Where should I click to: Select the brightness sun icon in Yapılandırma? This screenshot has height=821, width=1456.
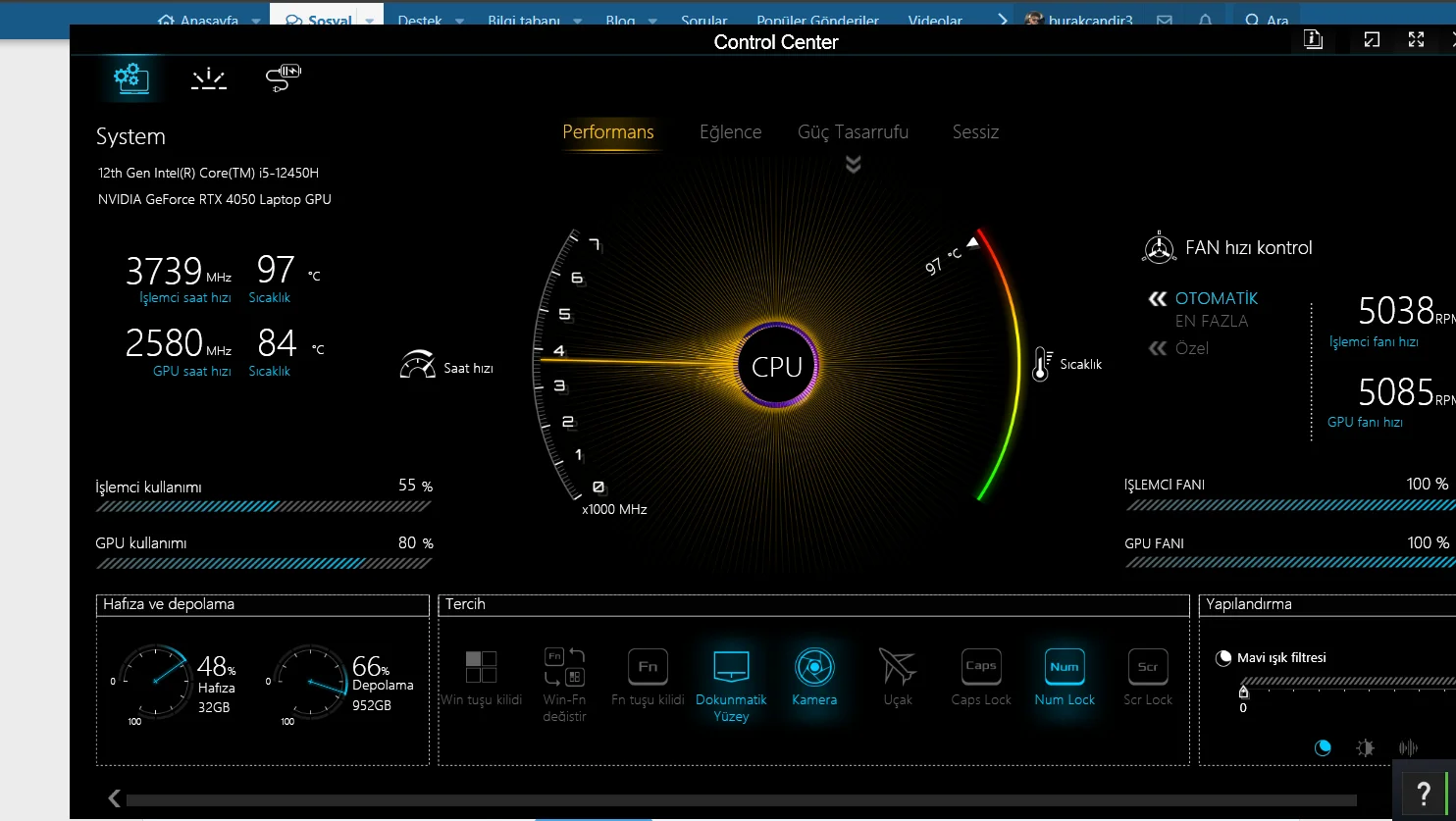coord(1365,747)
